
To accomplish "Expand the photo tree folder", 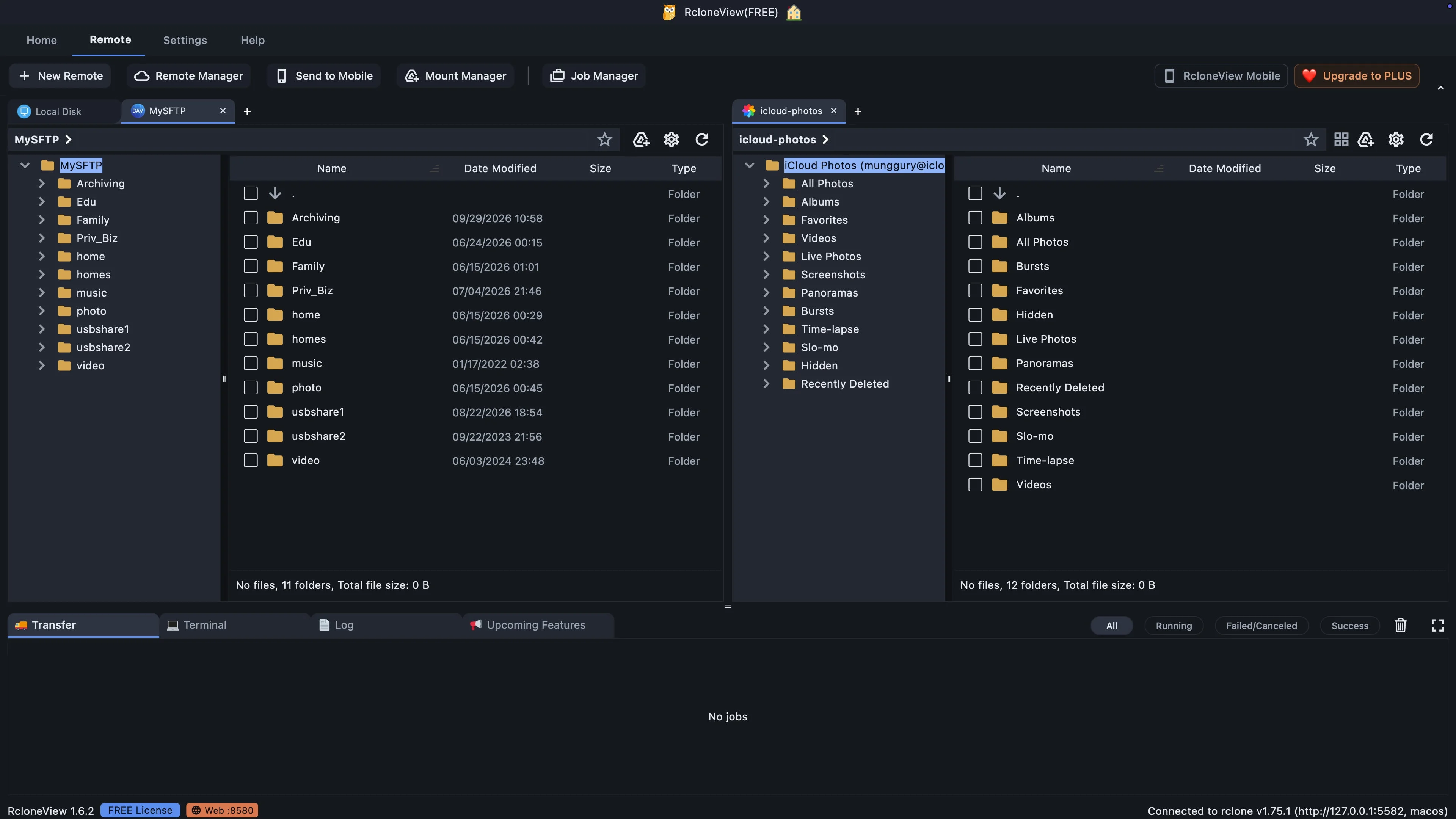I will [x=41, y=311].
